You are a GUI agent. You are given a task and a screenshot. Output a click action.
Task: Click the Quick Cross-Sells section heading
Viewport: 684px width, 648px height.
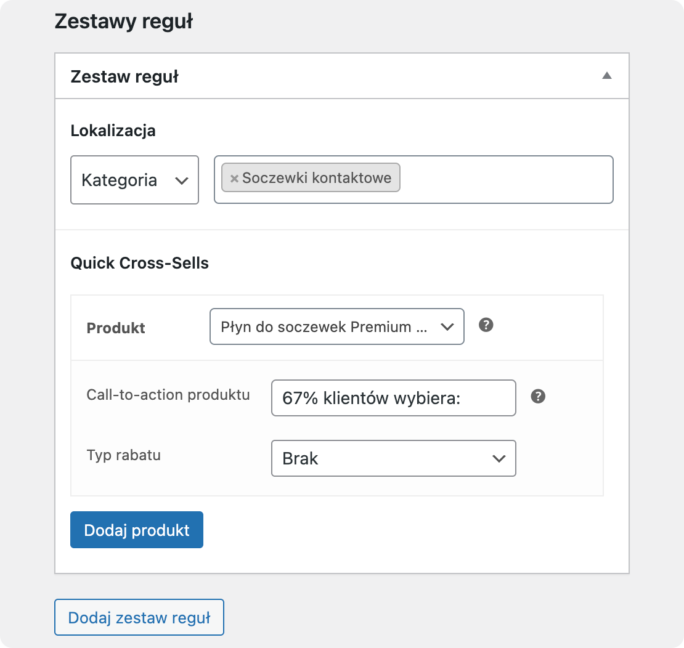140,263
